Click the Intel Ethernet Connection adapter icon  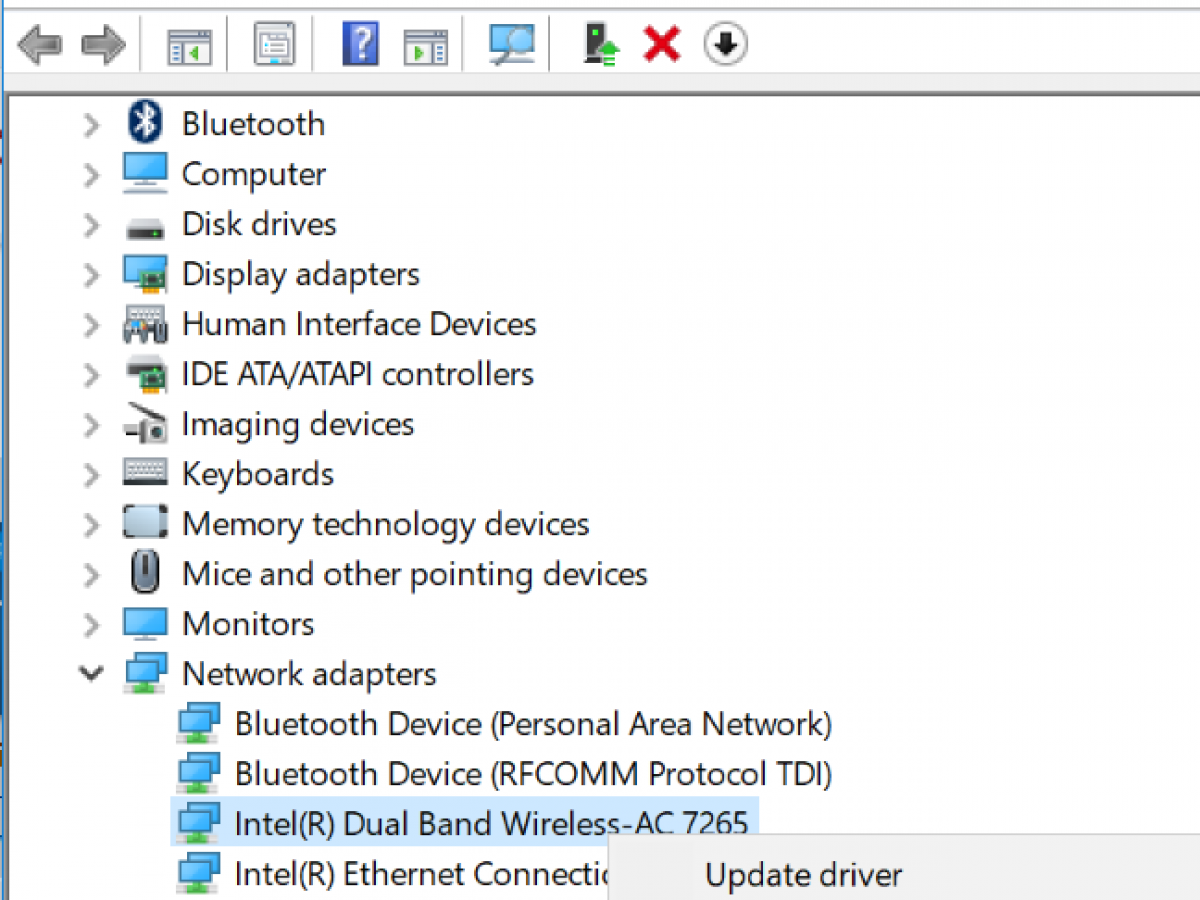coord(198,874)
